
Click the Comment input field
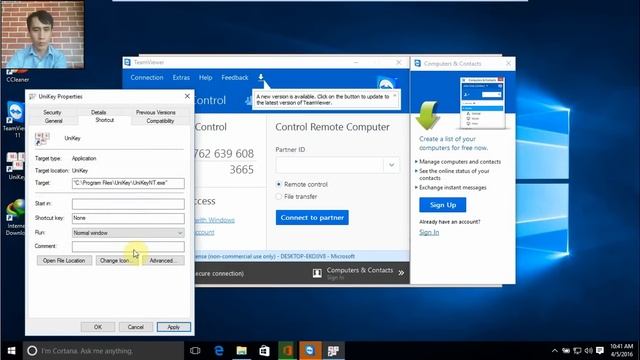point(128,246)
